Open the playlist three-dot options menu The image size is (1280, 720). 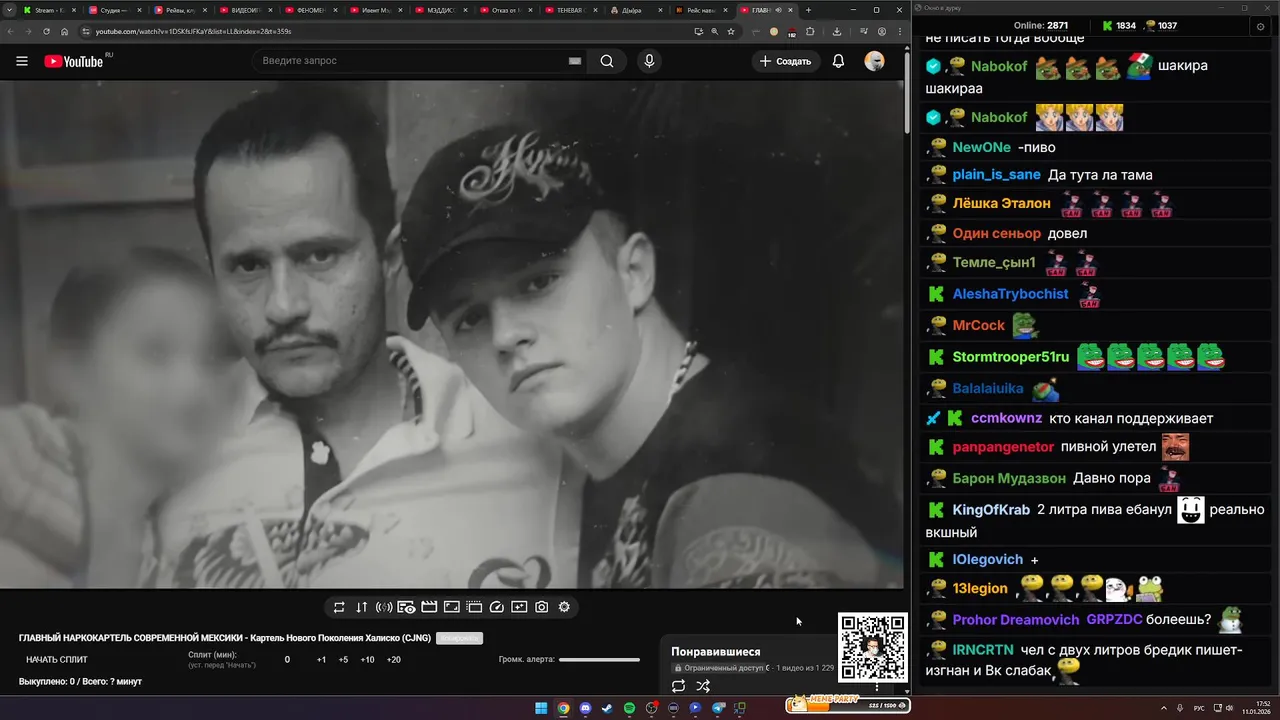coord(877,687)
